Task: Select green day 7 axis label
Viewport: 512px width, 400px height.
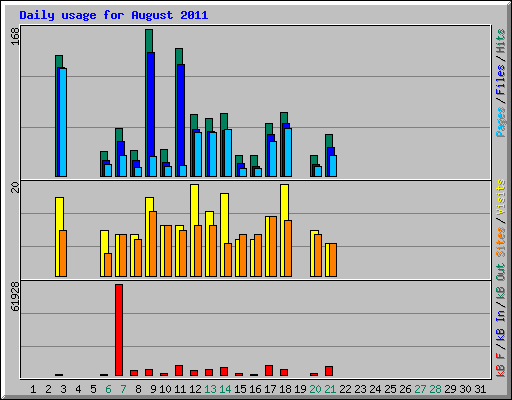Action: 123,389
